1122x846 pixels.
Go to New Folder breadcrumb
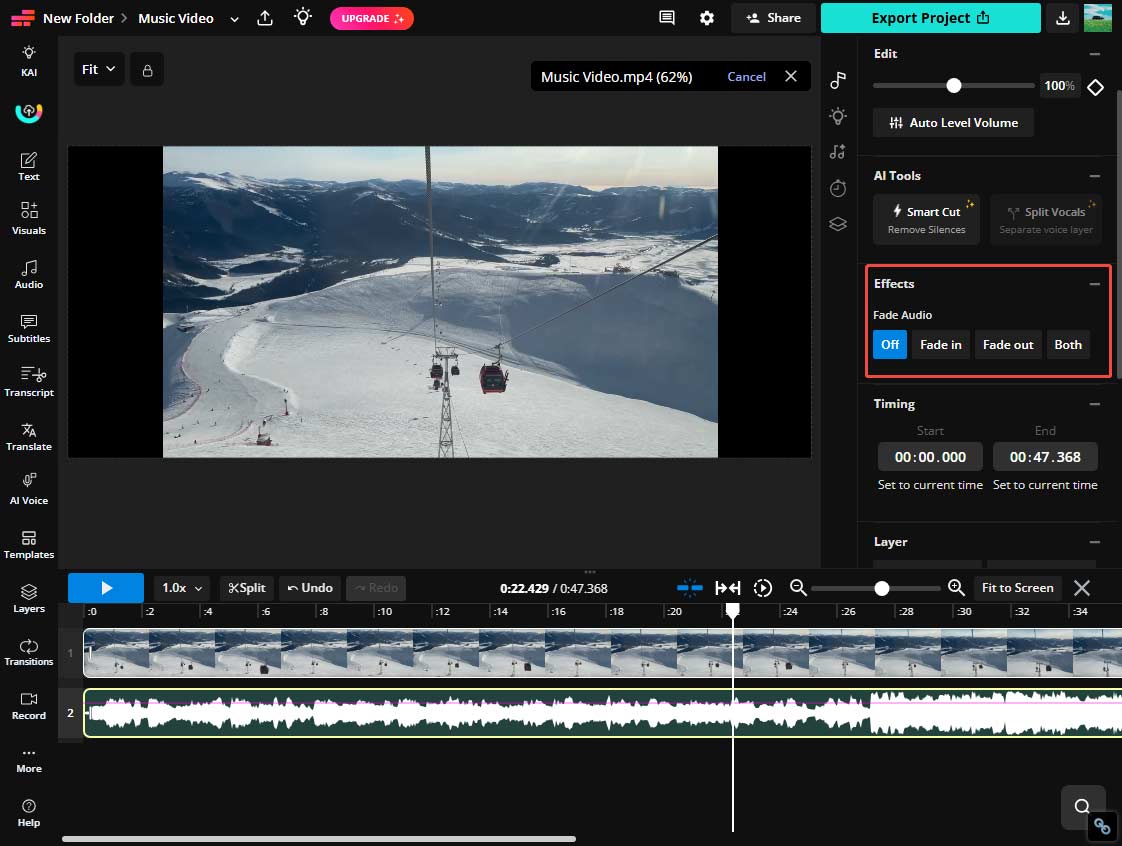(x=78, y=19)
